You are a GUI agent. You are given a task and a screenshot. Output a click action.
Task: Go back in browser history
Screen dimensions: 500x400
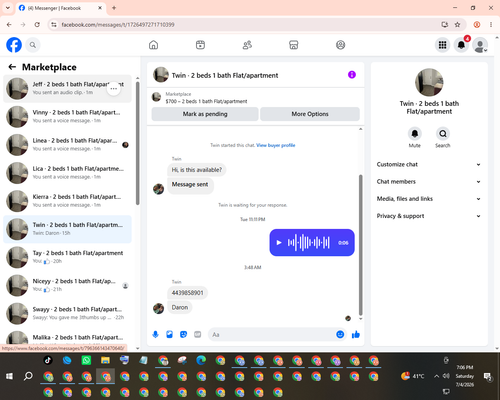point(9,25)
